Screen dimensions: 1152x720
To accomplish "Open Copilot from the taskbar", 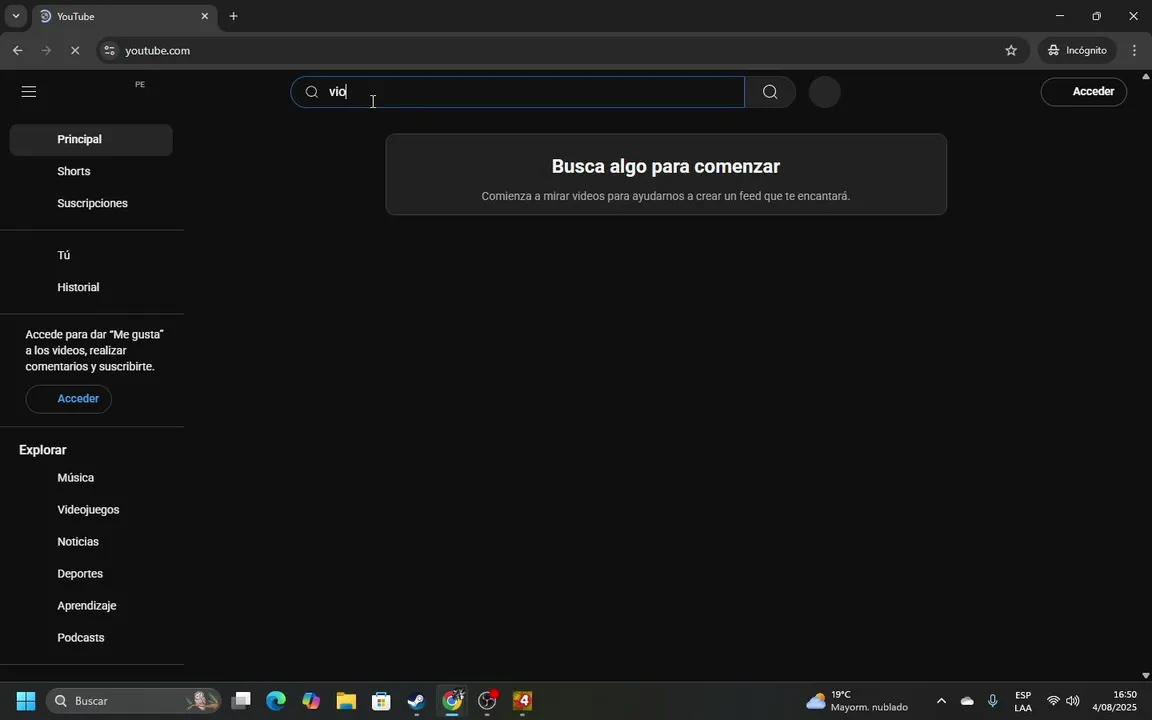I will point(312,701).
